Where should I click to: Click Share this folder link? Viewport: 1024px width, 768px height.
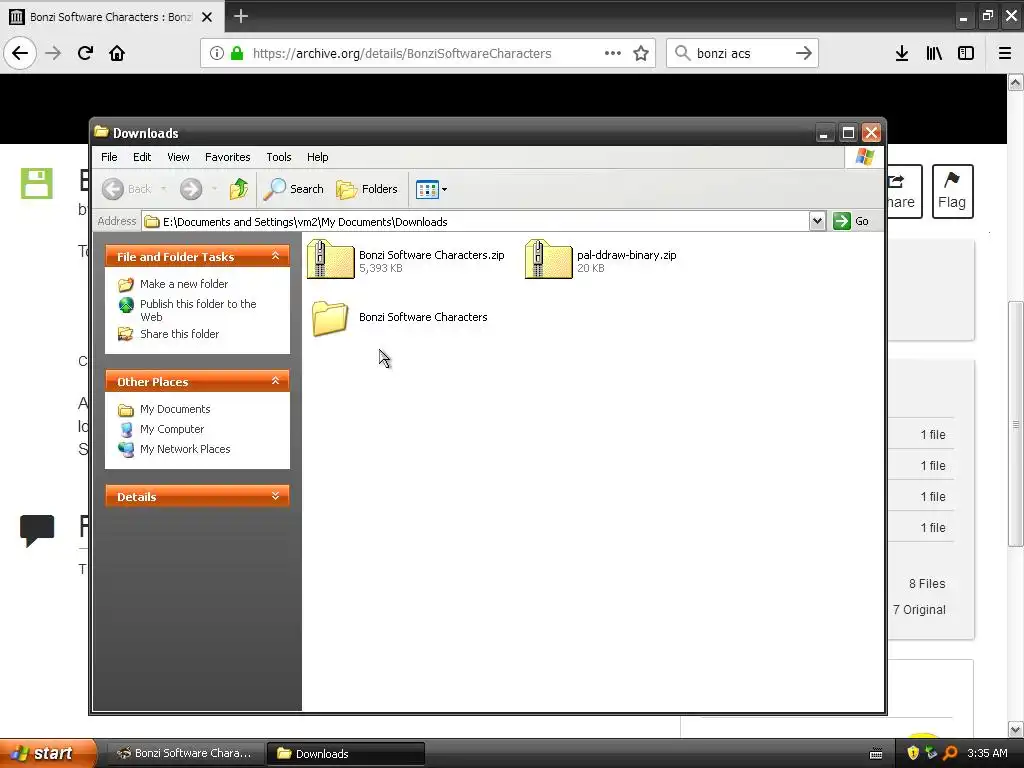(180, 334)
